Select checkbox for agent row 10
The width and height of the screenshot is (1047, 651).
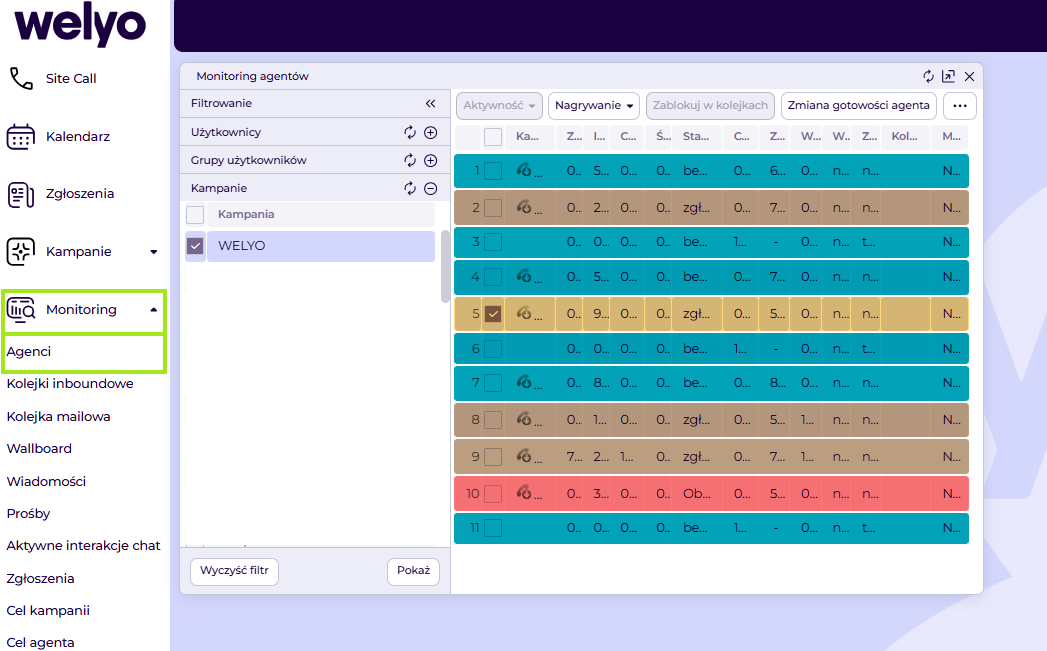(493, 494)
